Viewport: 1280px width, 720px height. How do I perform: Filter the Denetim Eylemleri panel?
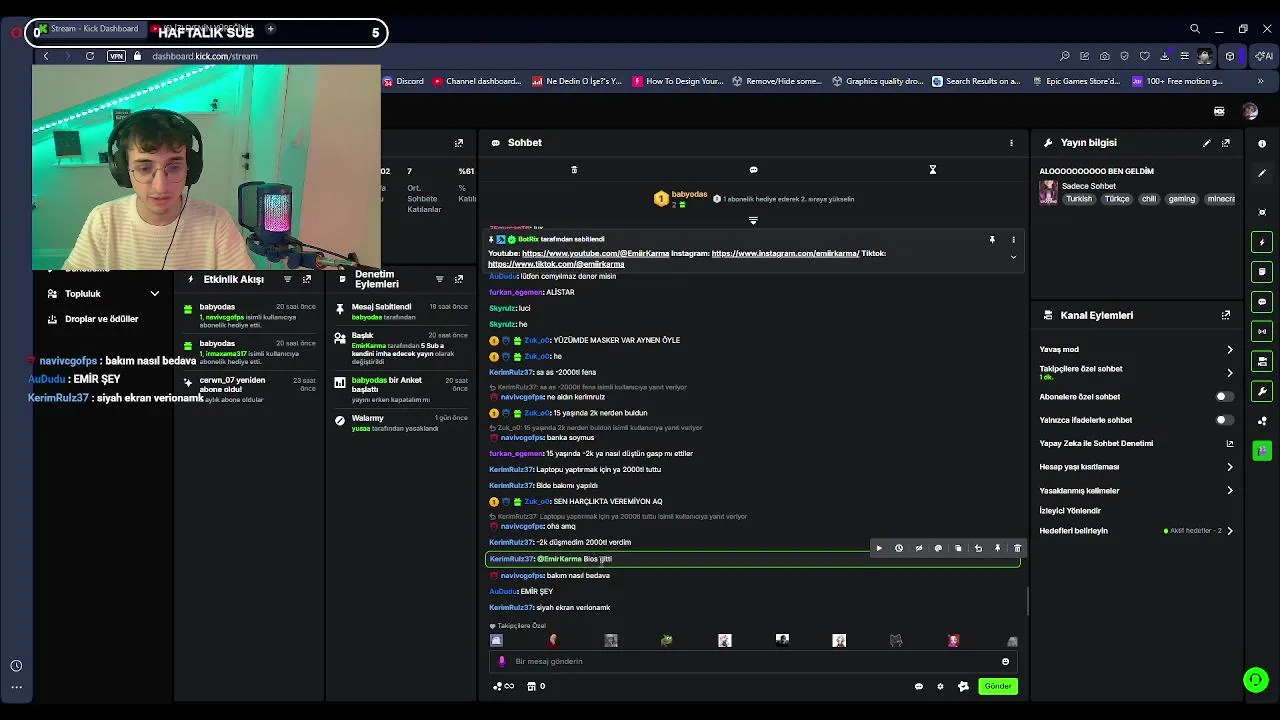pos(439,279)
